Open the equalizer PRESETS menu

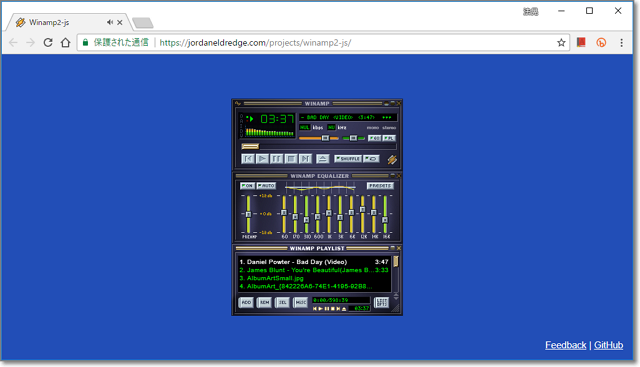(380, 186)
